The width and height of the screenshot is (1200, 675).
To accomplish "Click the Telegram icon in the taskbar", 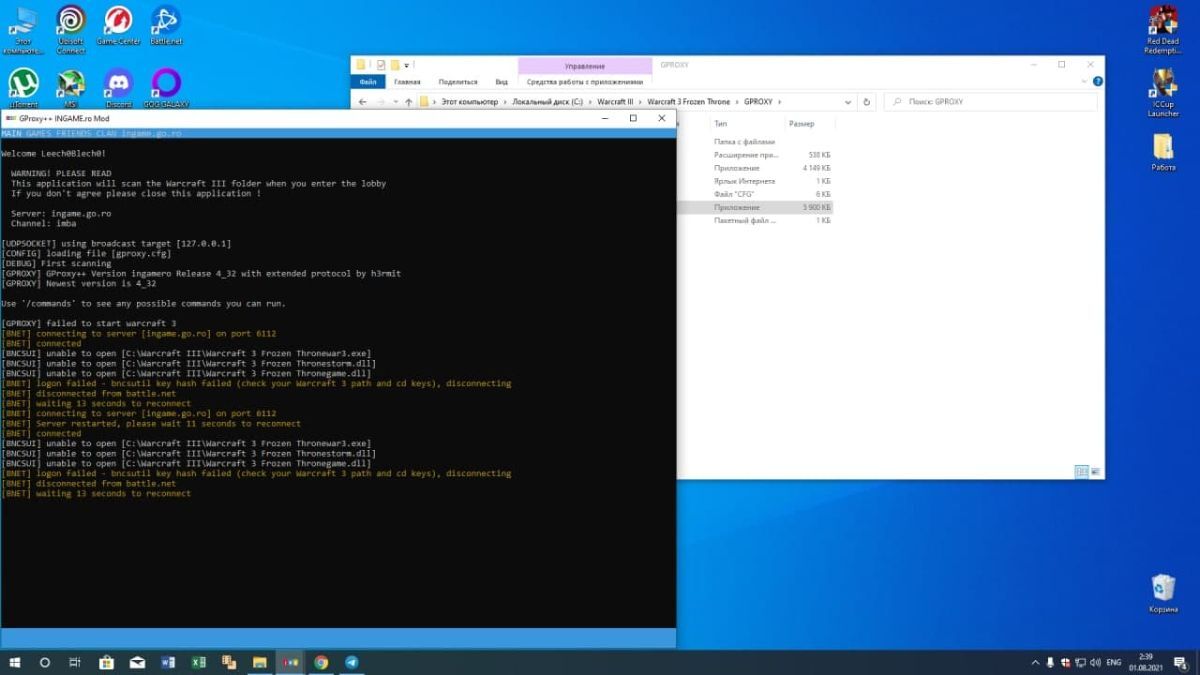I will point(352,662).
